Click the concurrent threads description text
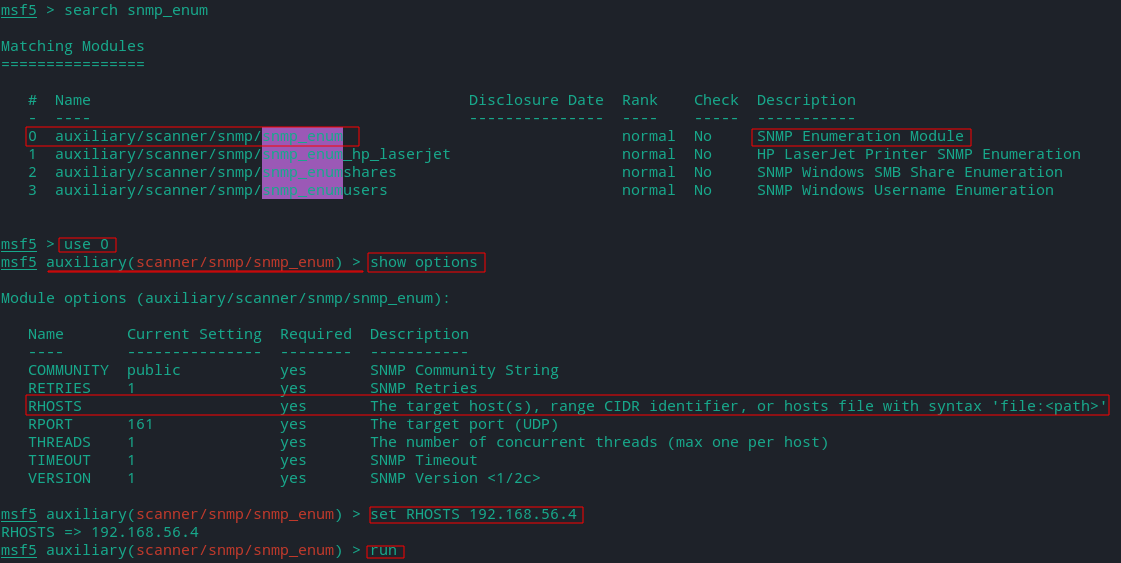Screen dimensions: 1121x563 tap(599, 442)
